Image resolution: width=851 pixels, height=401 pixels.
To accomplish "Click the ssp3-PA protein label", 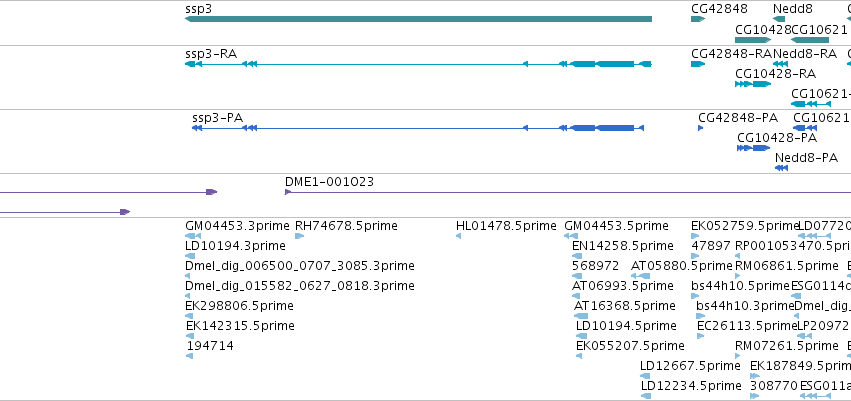I will click(x=217, y=118).
